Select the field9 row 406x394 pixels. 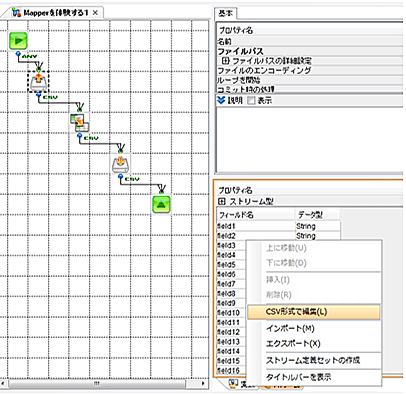[231, 303]
